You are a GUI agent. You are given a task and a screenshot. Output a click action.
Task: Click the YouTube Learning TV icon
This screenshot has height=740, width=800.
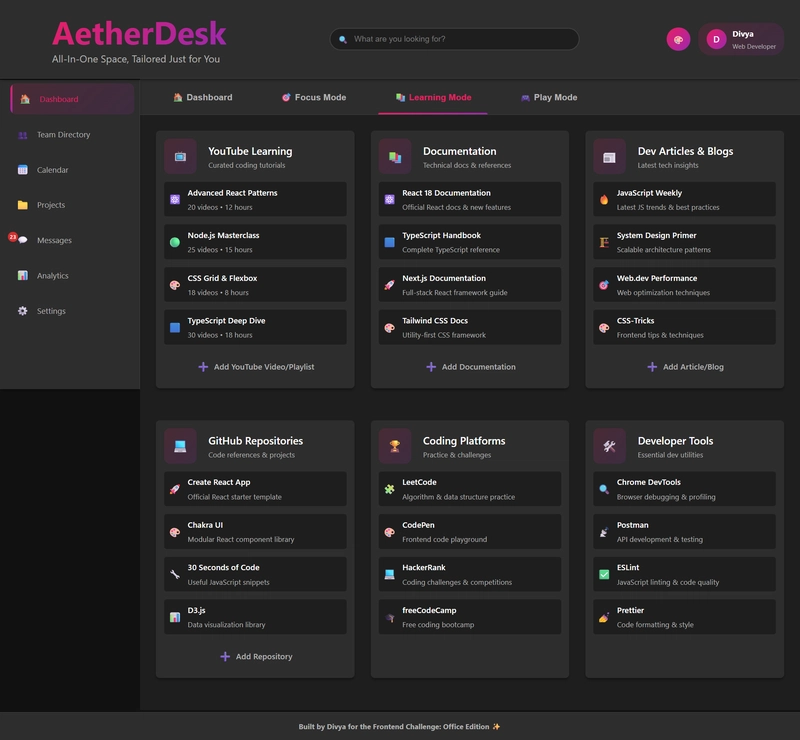click(180, 157)
